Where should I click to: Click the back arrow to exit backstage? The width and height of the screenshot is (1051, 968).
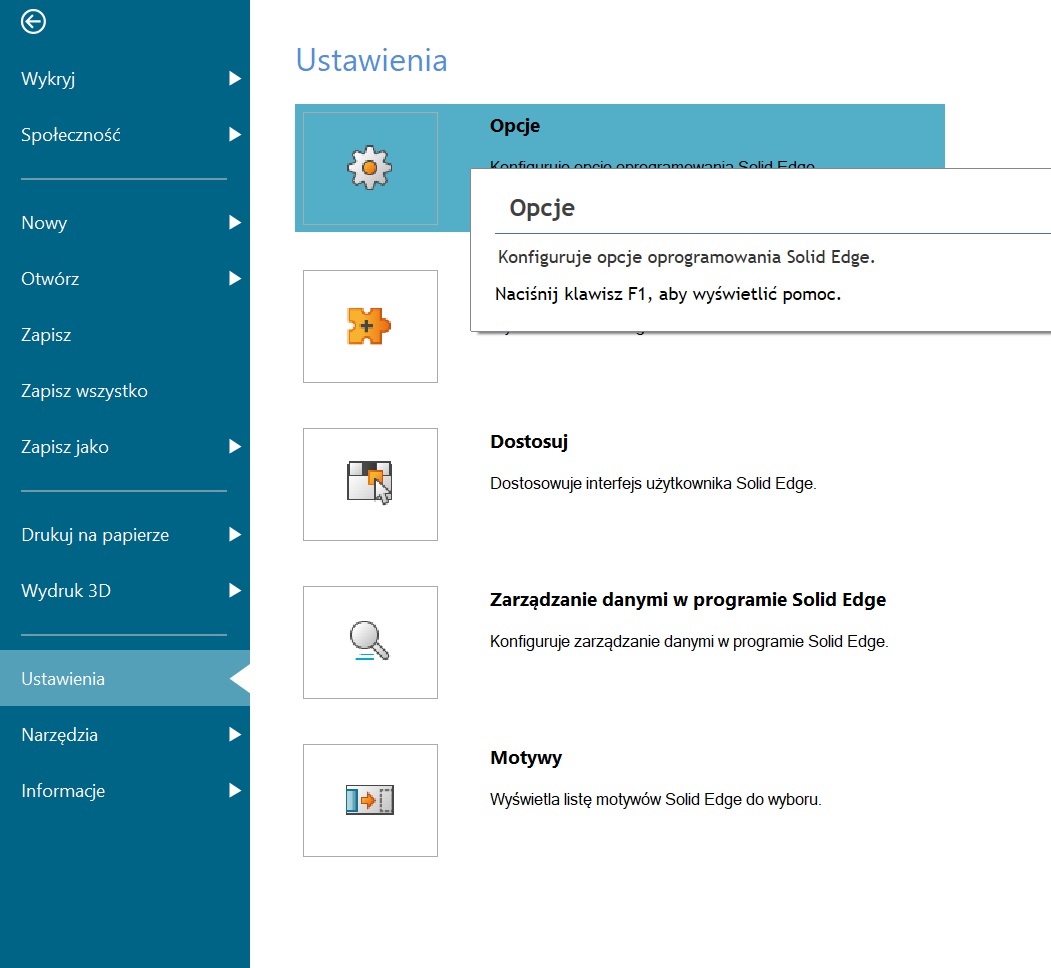(x=33, y=21)
